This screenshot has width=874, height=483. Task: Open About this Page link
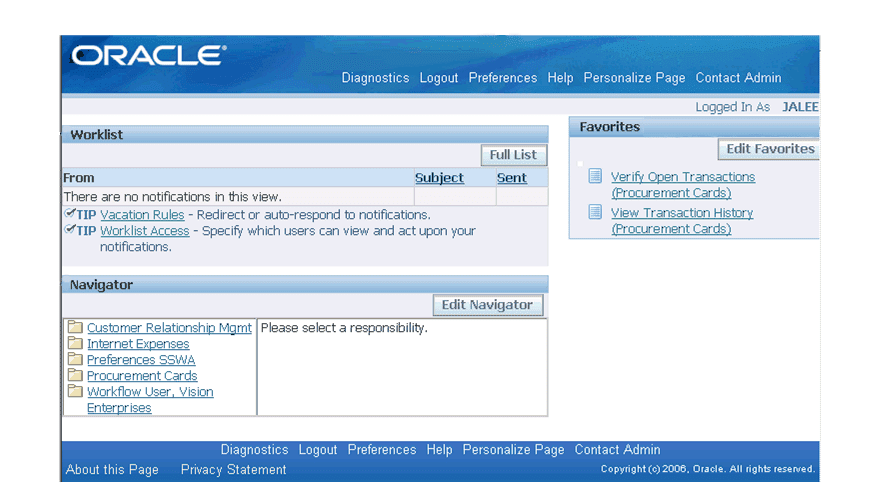tap(112, 470)
